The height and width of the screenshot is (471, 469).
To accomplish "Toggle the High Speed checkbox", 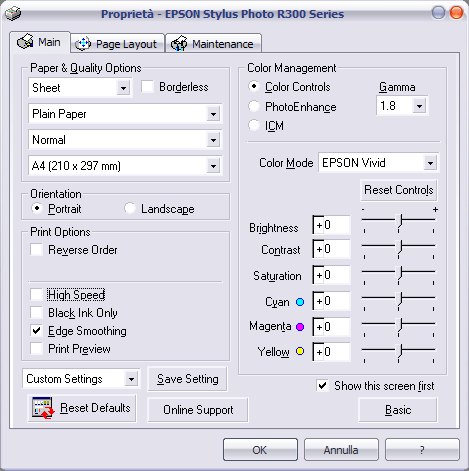I will 36,295.
